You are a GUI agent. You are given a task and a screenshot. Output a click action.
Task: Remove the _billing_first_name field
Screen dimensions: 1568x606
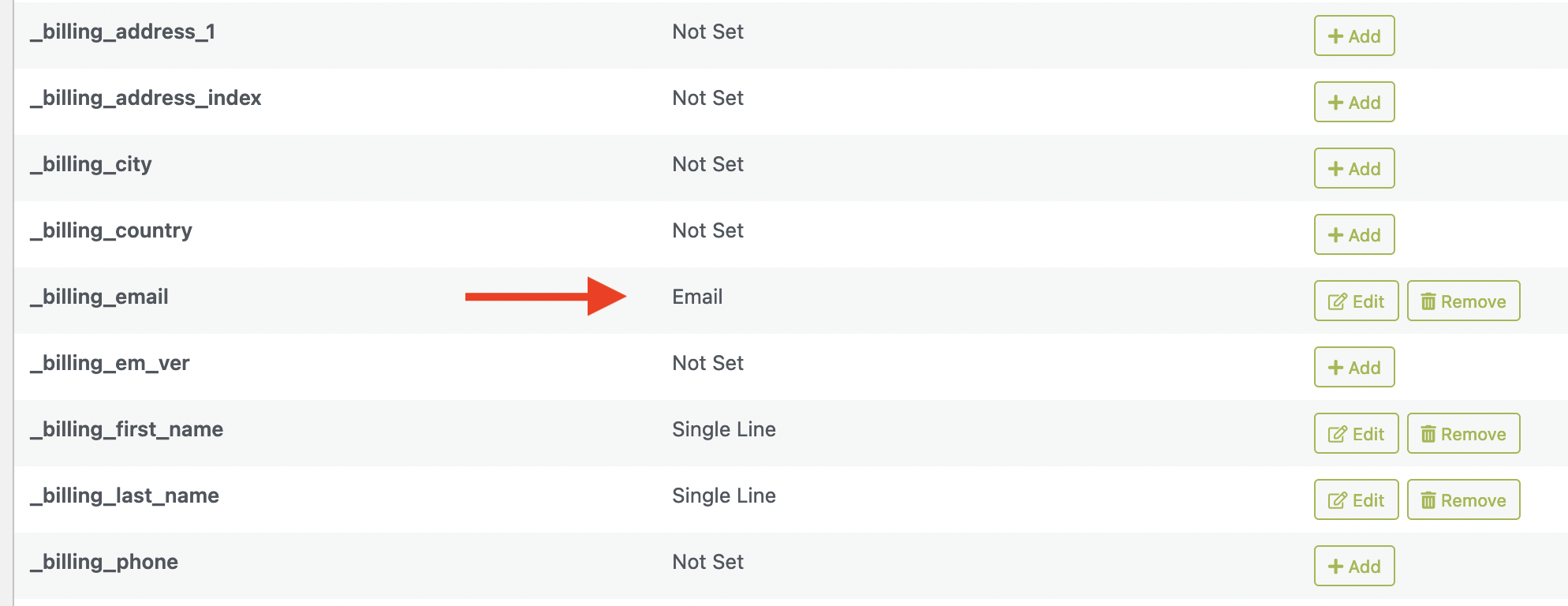pyautogui.click(x=1464, y=433)
